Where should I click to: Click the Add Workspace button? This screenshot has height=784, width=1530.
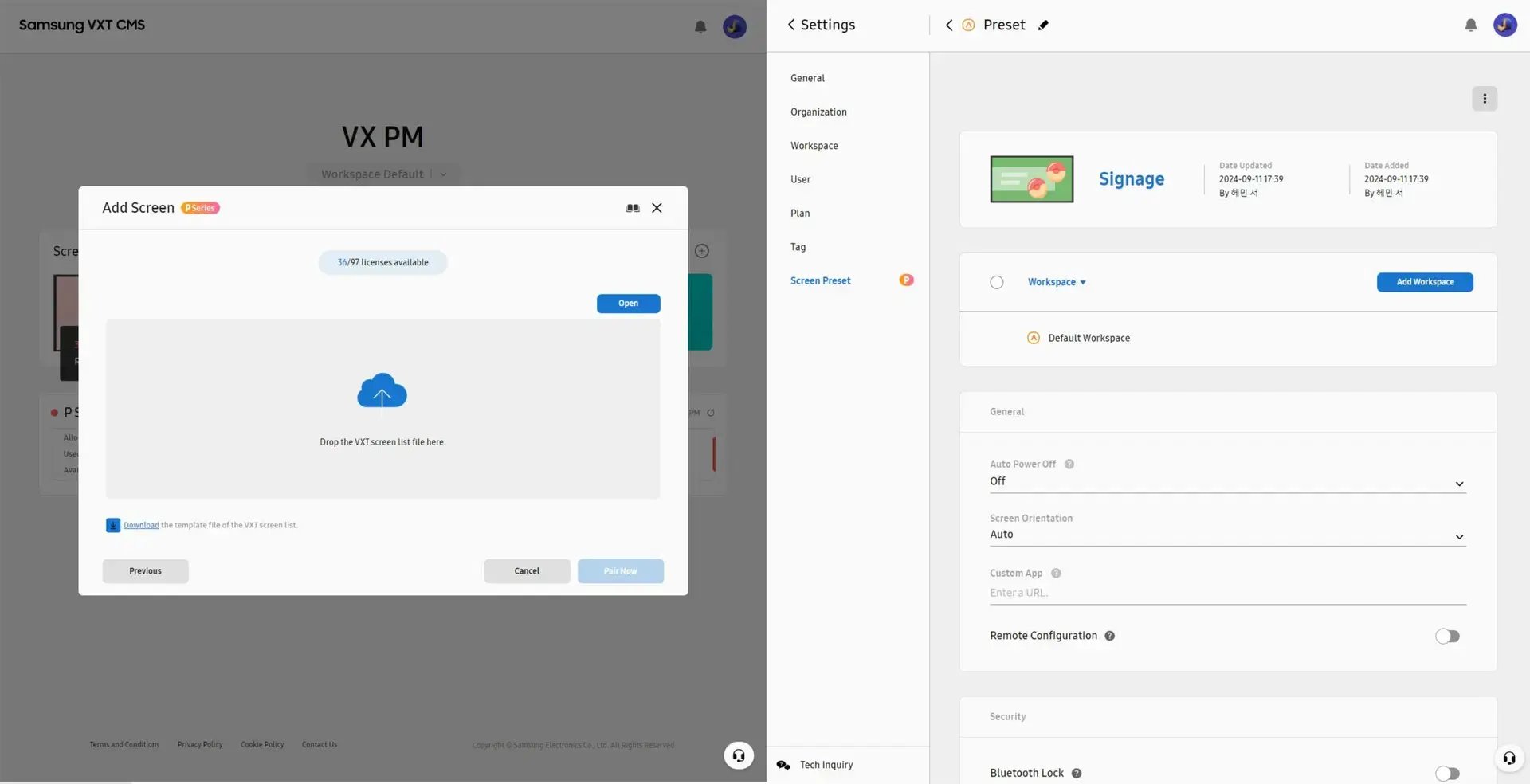[x=1424, y=282]
